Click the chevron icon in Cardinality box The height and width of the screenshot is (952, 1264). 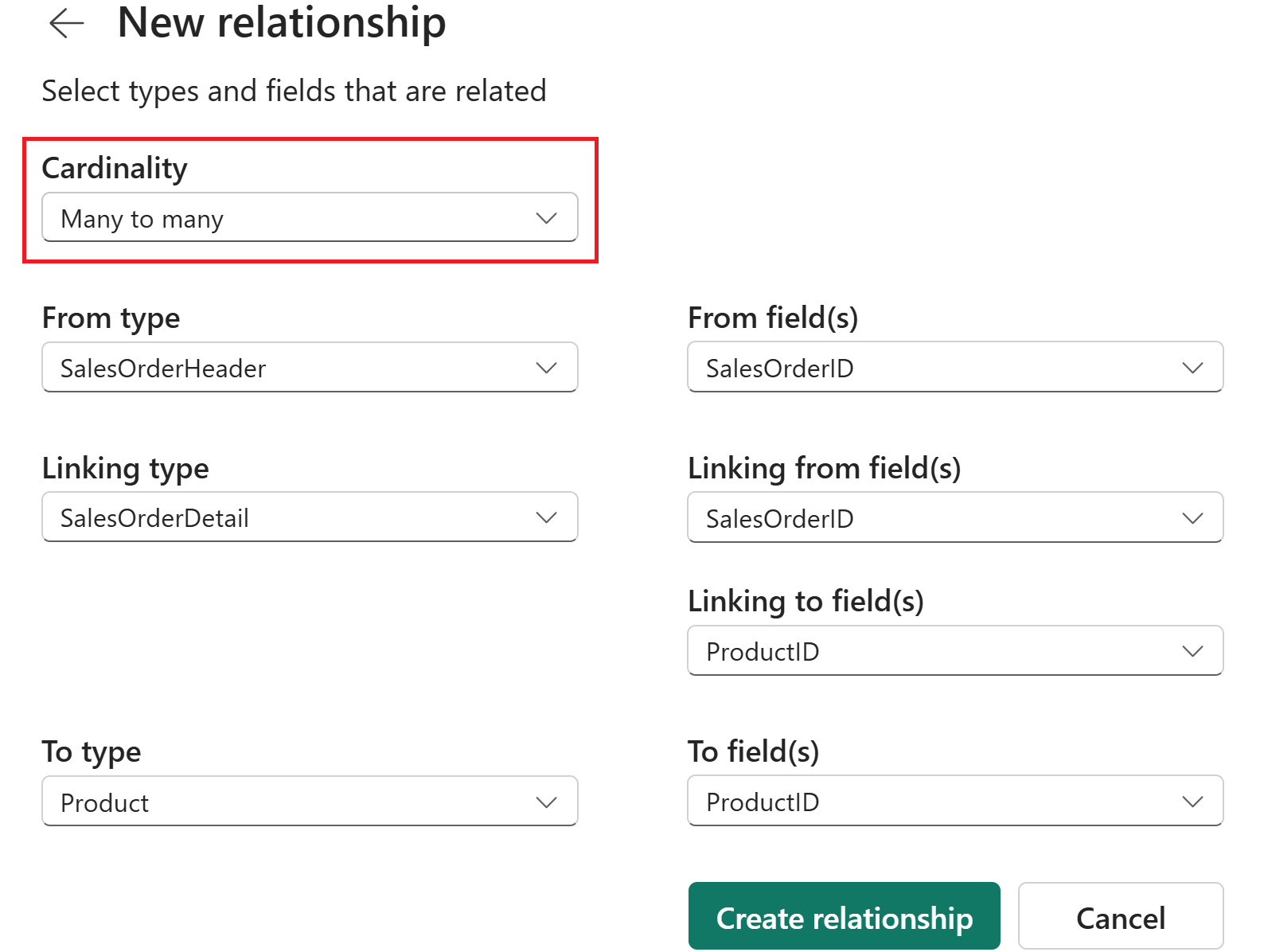pos(546,218)
